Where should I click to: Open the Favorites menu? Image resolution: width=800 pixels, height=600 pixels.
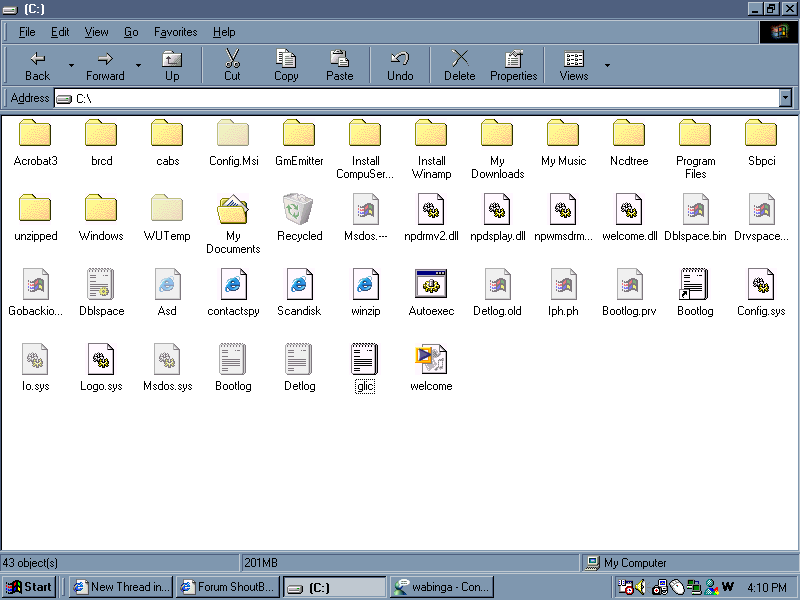[x=176, y=32]
